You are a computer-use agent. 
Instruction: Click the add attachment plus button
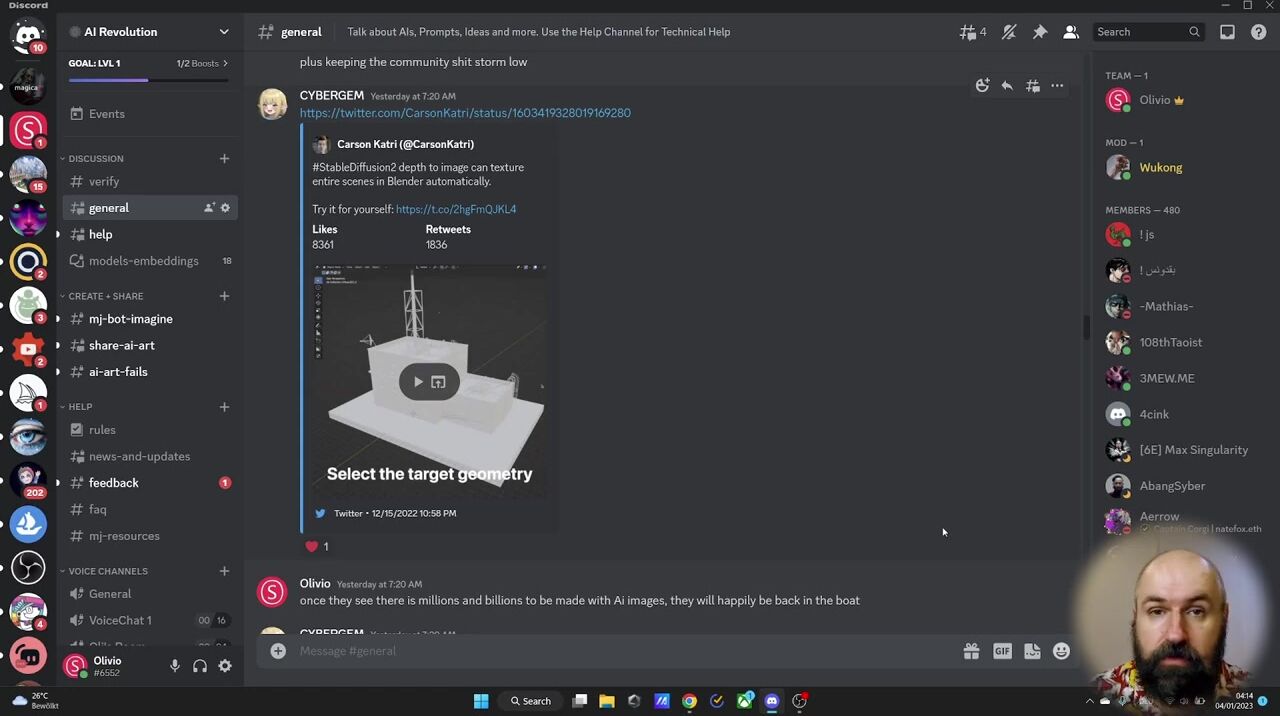point(278,651)
